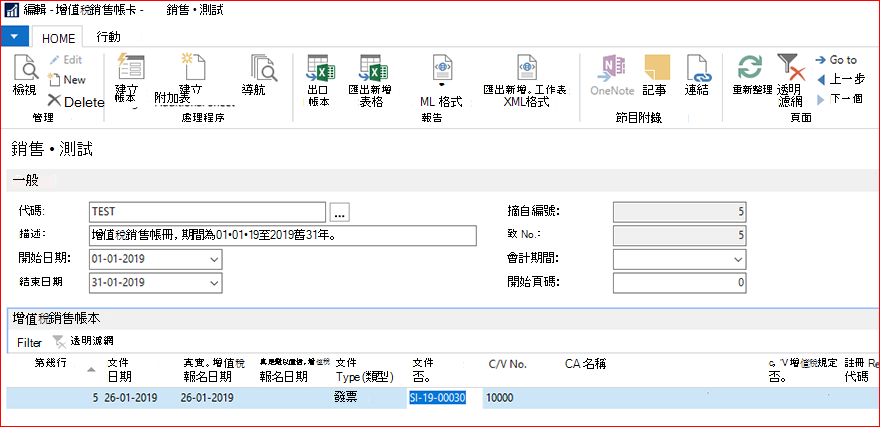Click the 代碼 field containing TEST

tap(207, 212)
